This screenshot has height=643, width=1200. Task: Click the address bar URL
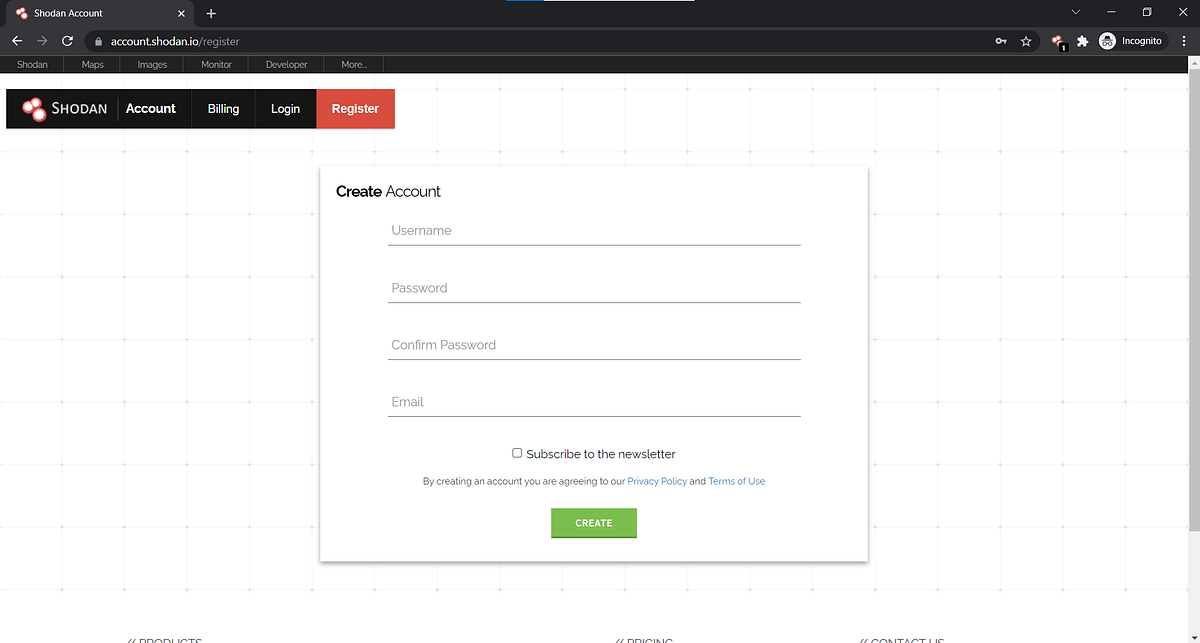pos(175,42)
